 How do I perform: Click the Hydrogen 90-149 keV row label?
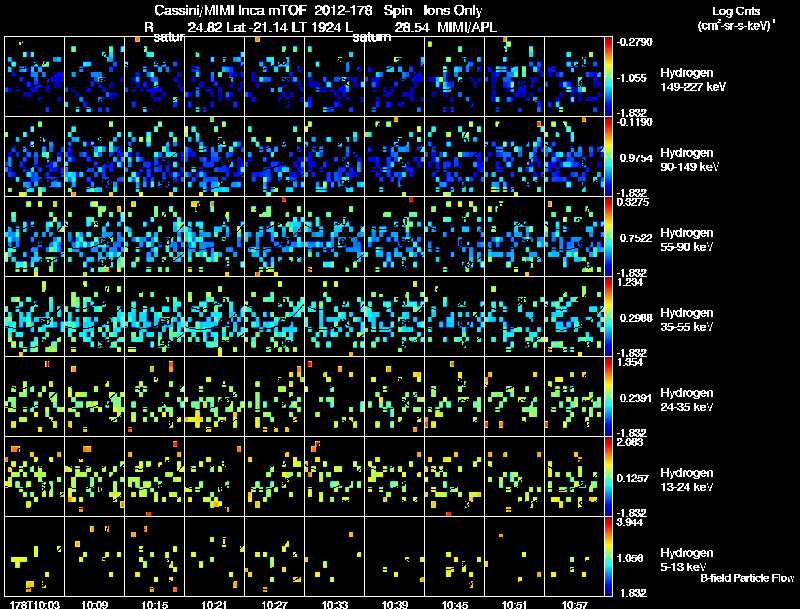tap(689, 160)
